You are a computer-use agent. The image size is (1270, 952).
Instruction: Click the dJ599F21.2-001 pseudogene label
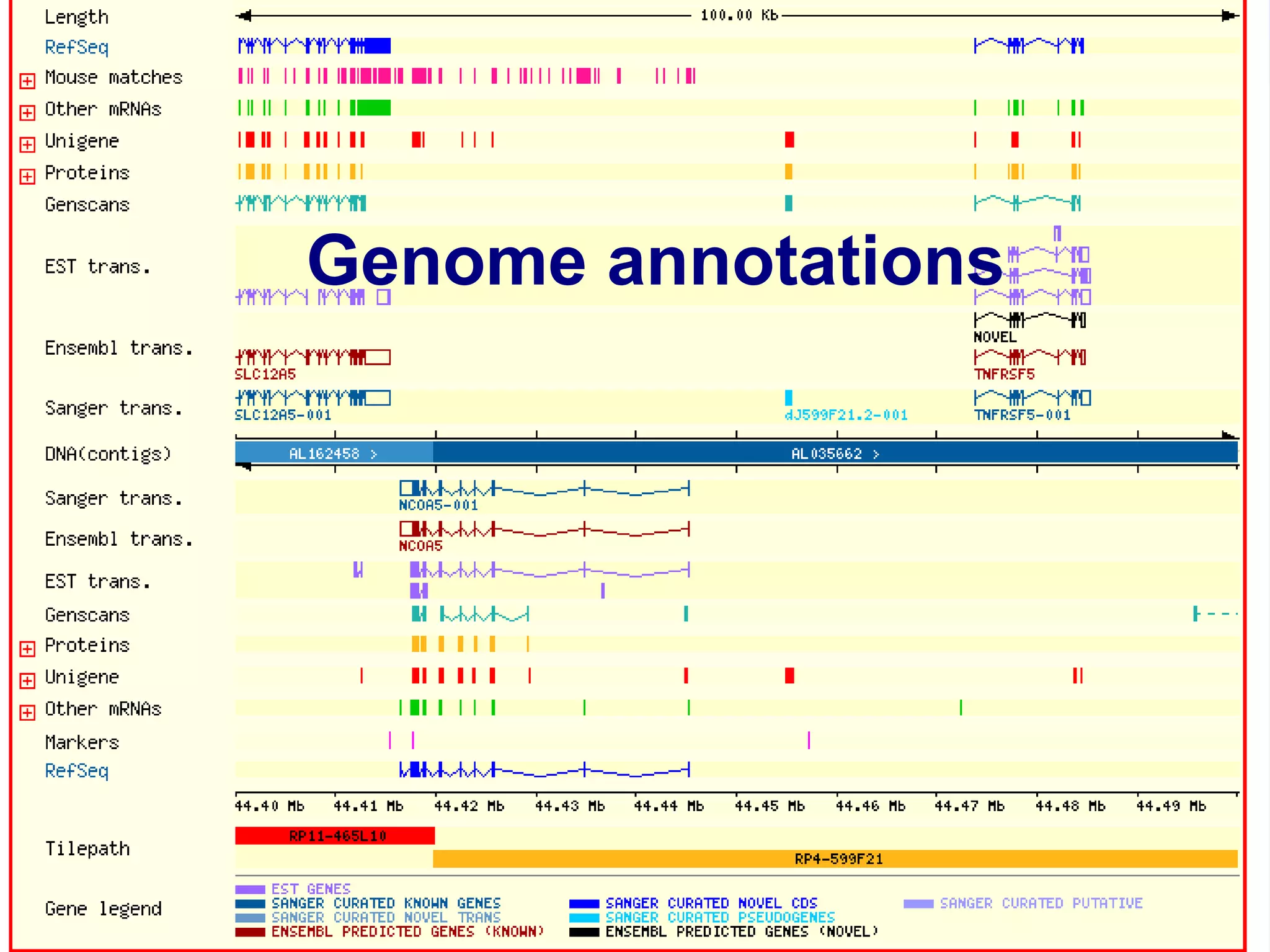(846, 415)
